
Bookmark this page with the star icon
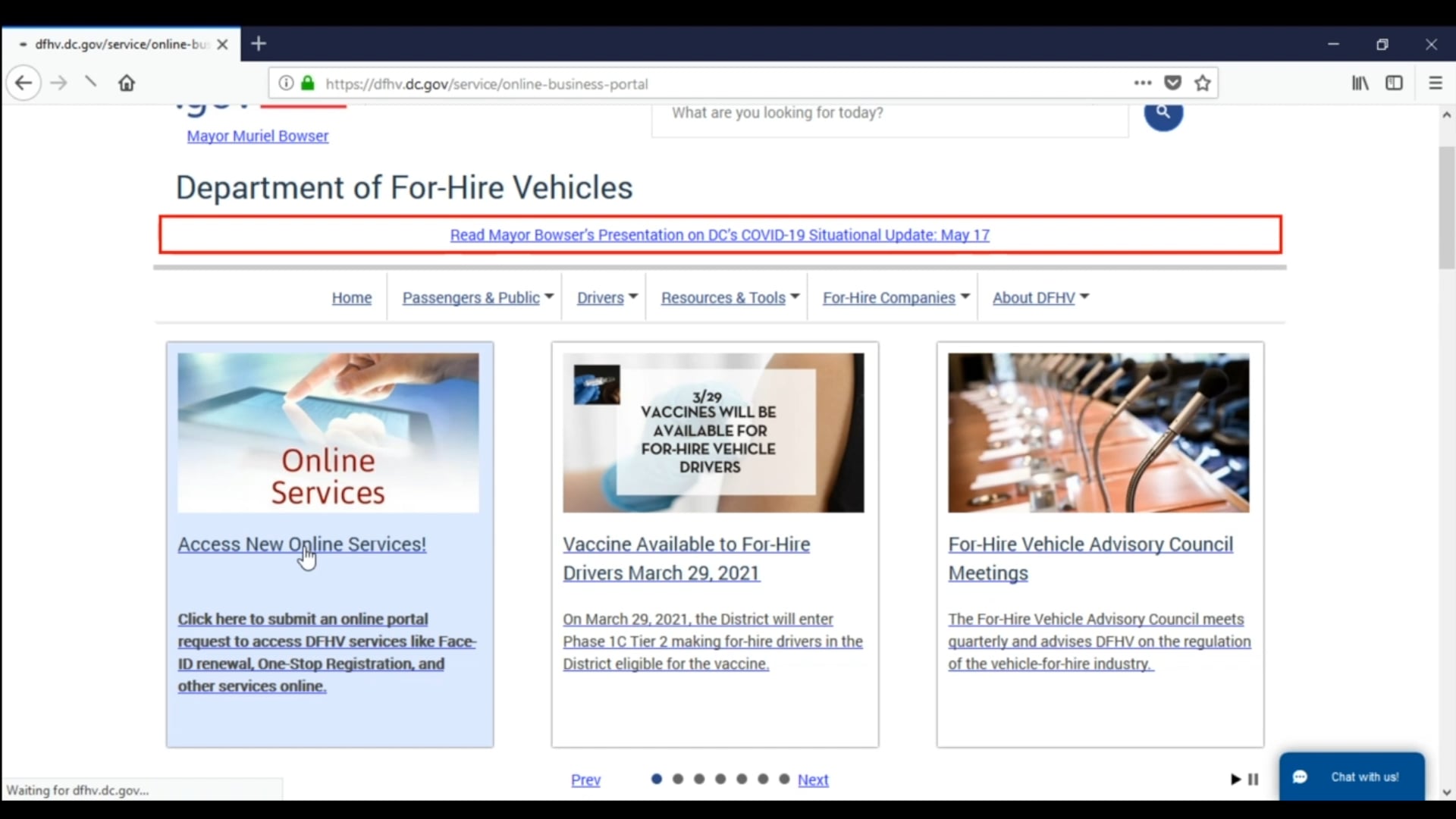(1203, 83)
